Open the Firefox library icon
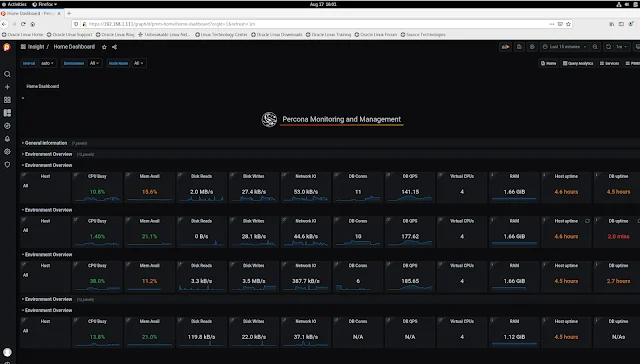 pyautogui.click(x=611, y=24)
